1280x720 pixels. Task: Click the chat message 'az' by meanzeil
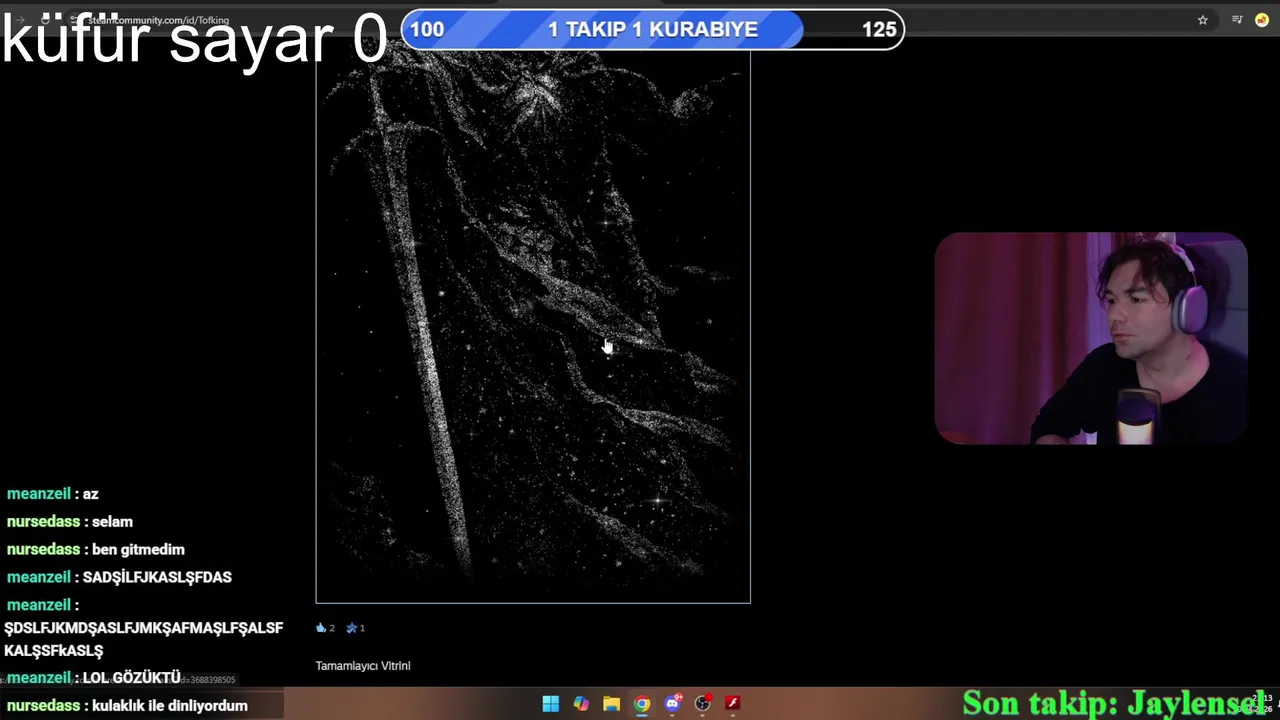point(90,494)
